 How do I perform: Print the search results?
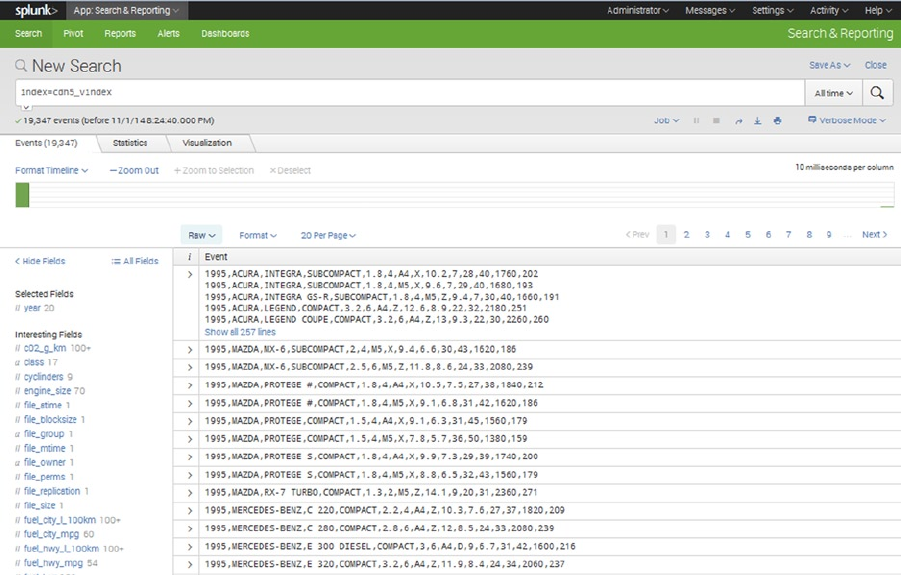point(777,121)
